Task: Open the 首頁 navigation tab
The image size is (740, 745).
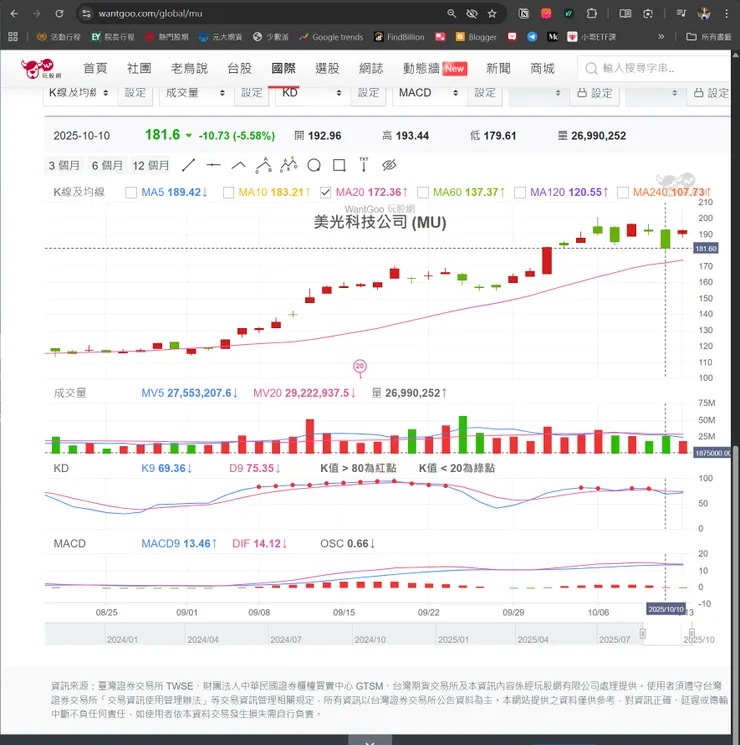Action: (x=95, y=68)
